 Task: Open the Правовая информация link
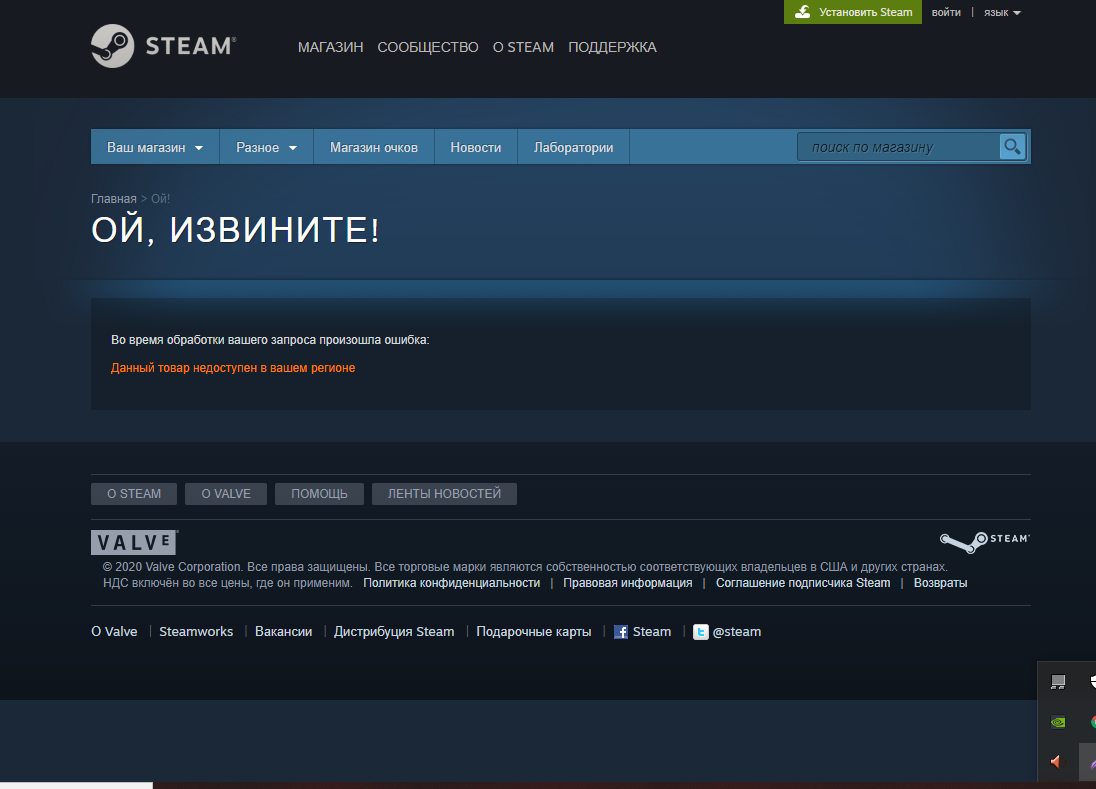coord(628,583)
